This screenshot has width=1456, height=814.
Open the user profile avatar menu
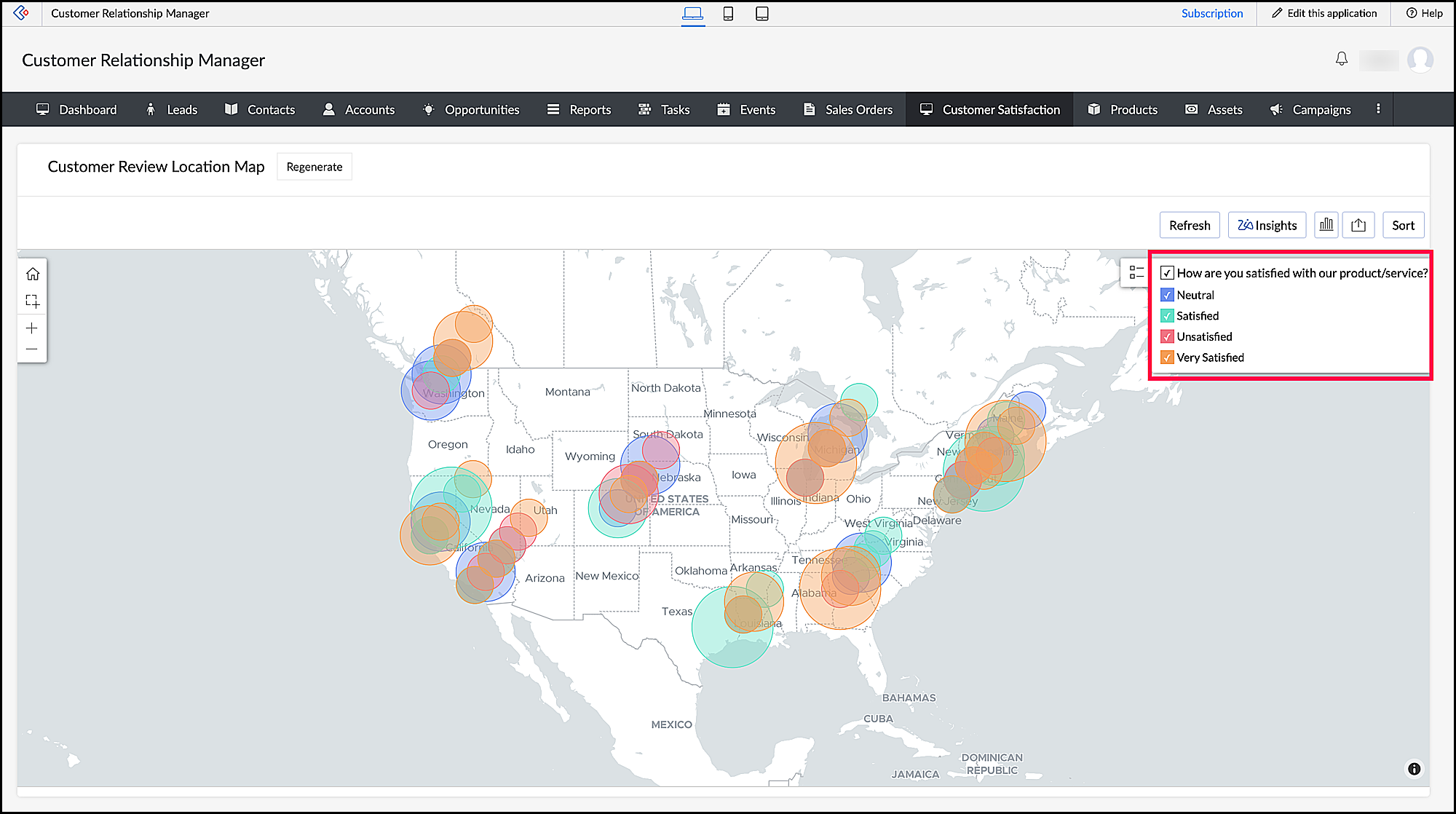point(1420,60)
